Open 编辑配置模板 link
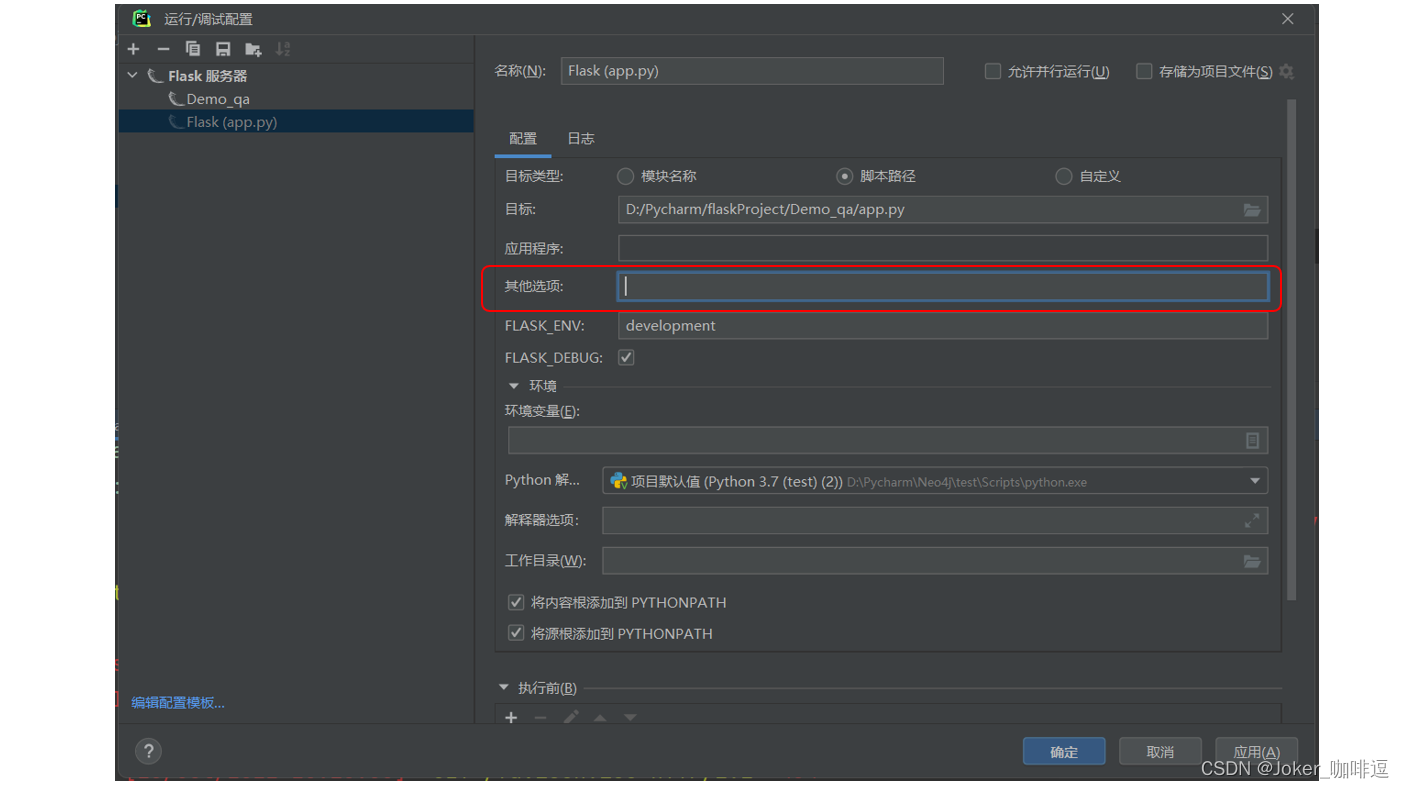The width and height of the screenshot is (1404, 788). tap(178, 703)
